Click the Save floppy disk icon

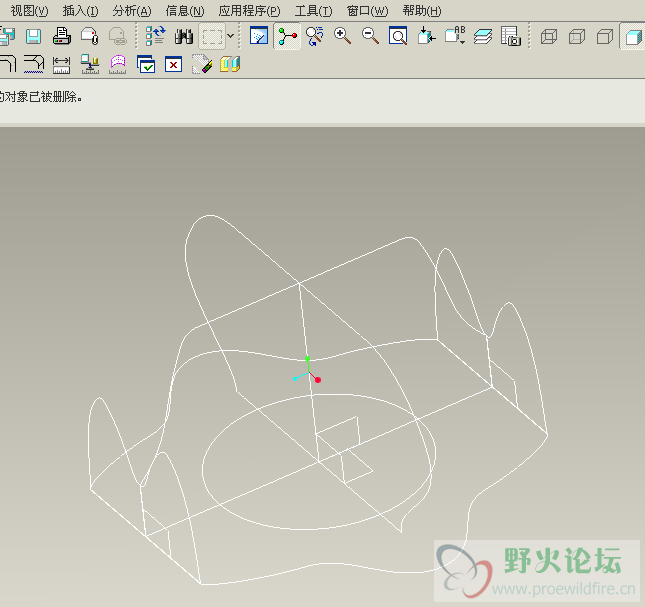(34, 37)
